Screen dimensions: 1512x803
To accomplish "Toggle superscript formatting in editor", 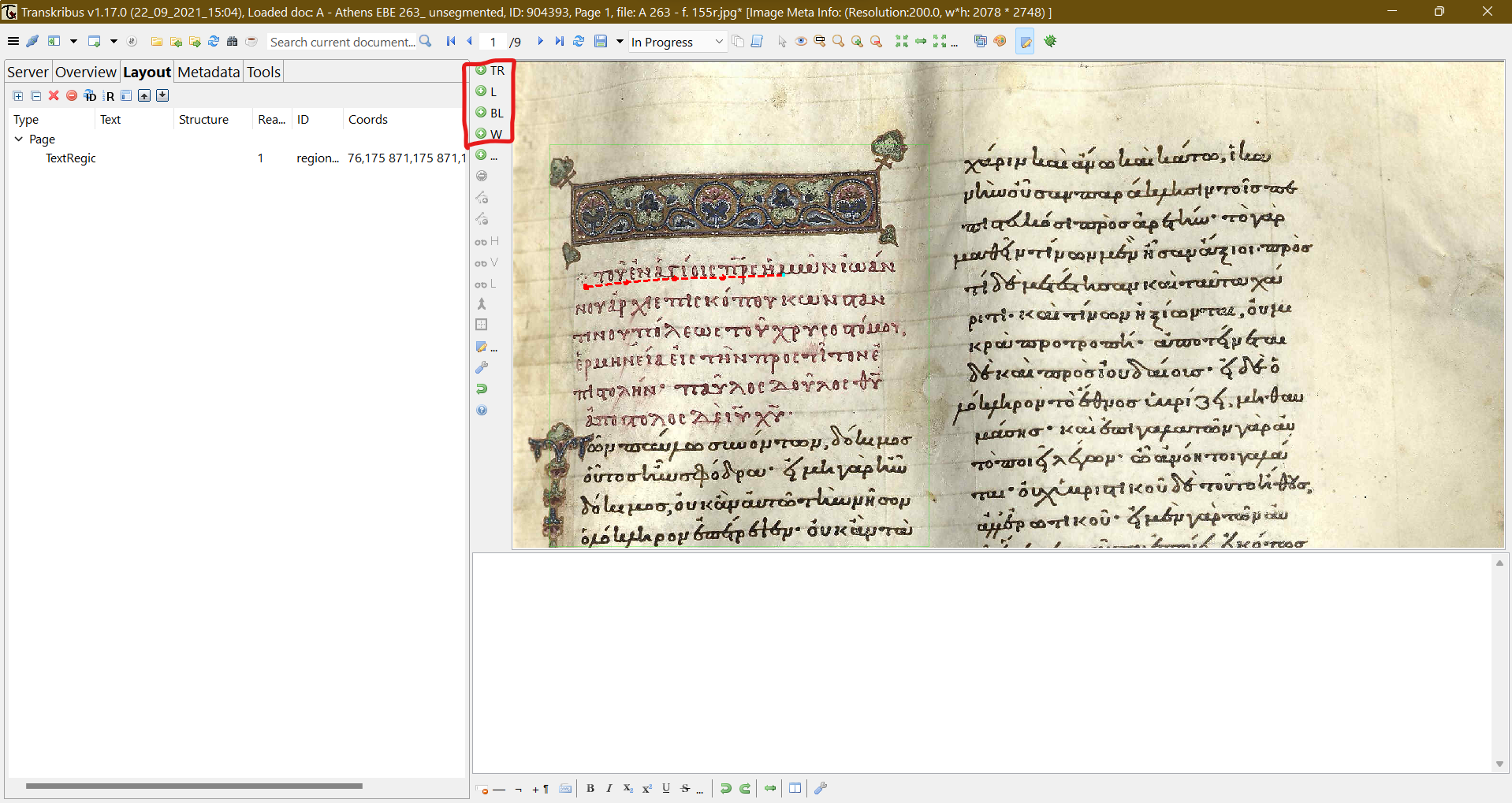I will pyautogui.click(x=647, y=788).
